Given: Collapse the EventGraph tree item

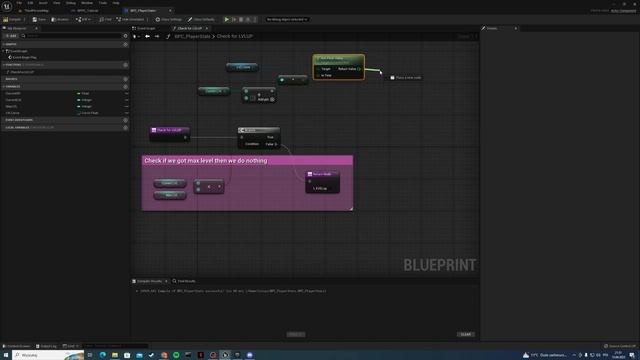Looking at the screenshot, I should pos(4,51).
